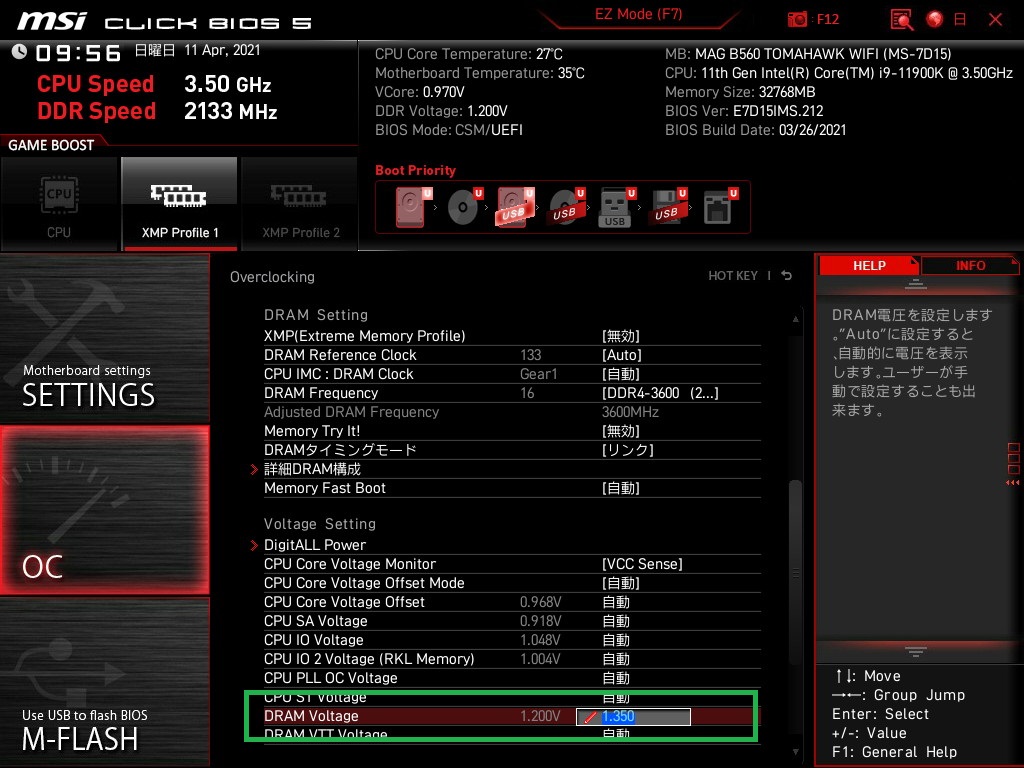This screenshot has height=768, width=1024.
Task: Select the CD/DVD drive boot device icon
Action: [x=464, y=207]
